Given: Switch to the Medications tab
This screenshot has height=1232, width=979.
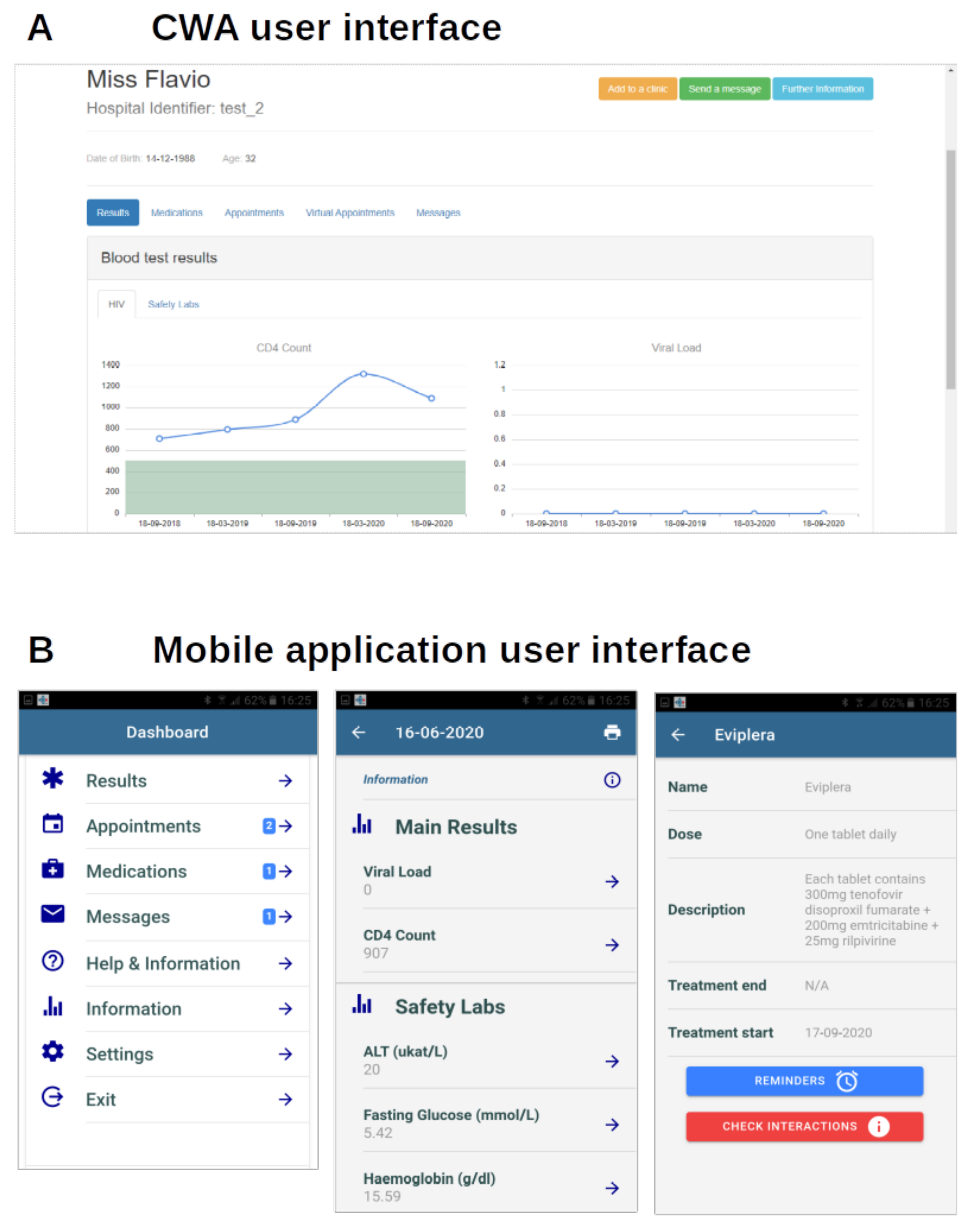Looking at the screenshot, I should click(x=177, y=213).
